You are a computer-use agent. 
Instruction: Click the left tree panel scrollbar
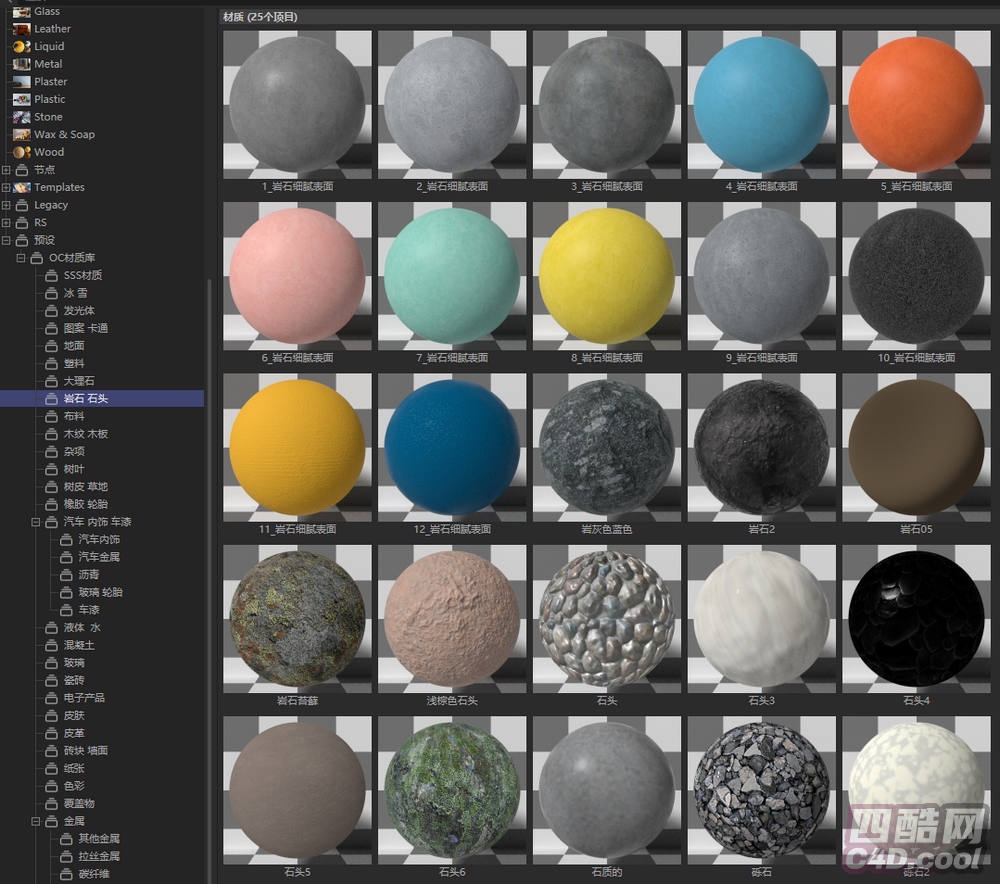click(x=208, y=500)
